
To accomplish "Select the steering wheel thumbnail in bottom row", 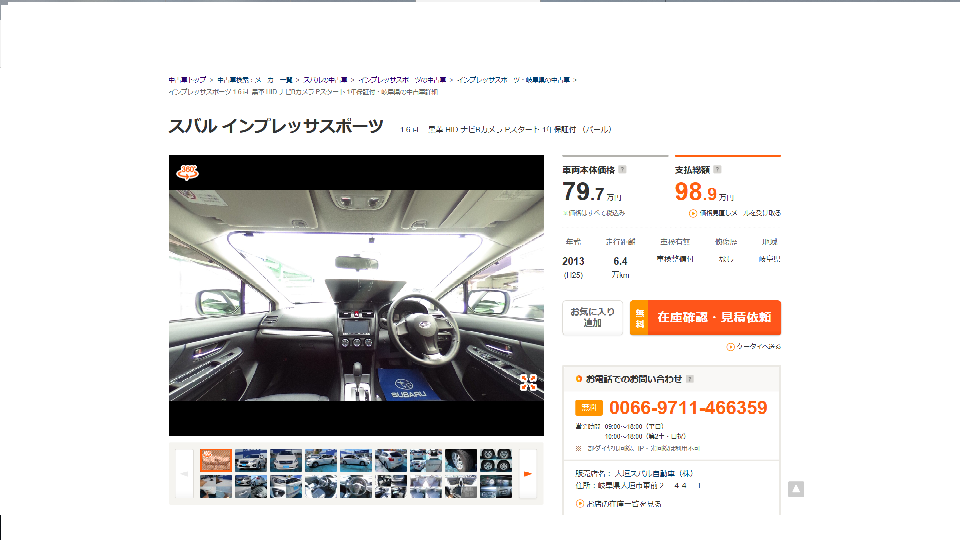I will click(x=356, y=487).
